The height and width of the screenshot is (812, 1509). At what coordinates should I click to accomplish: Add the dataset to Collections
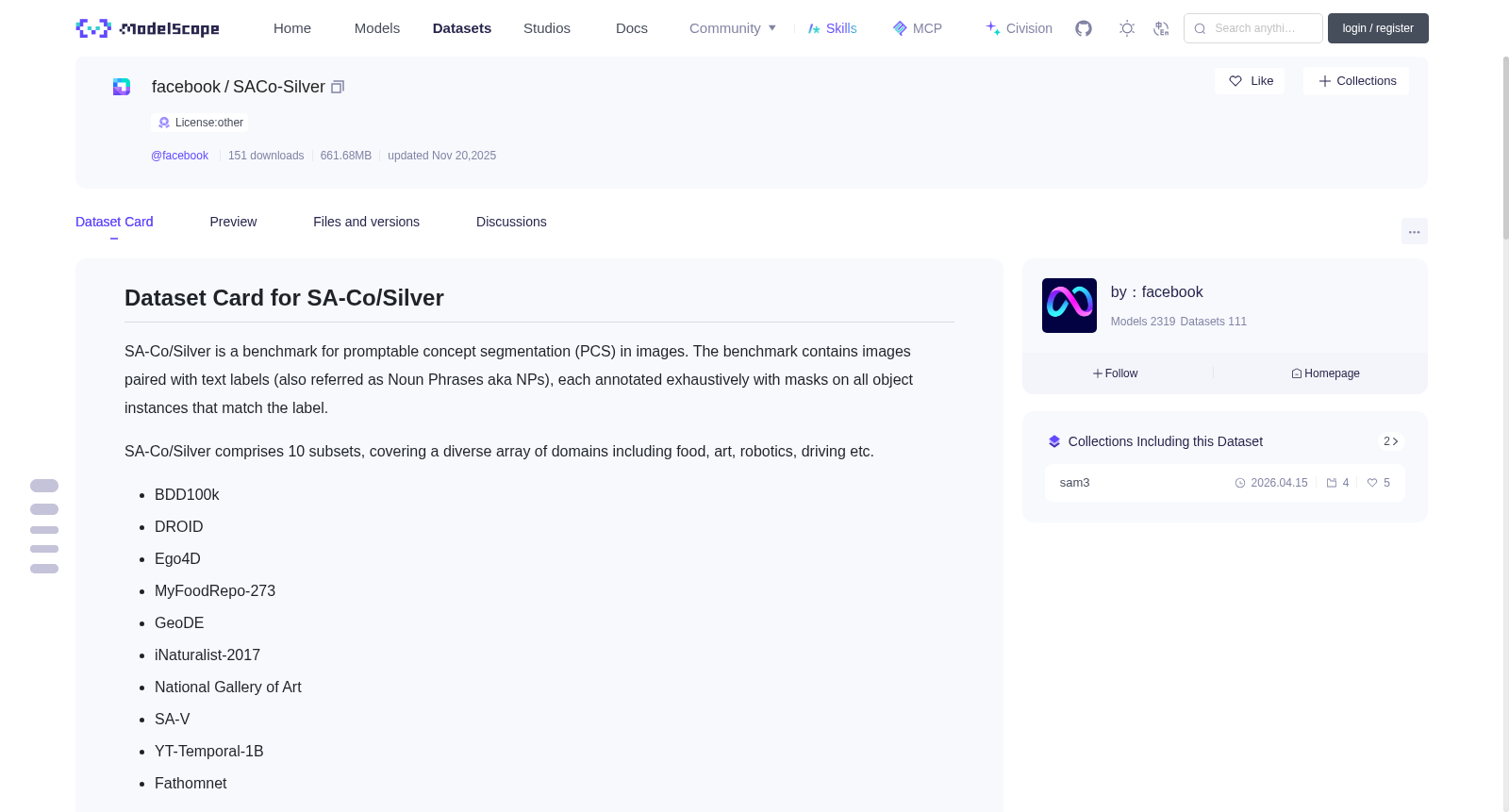[x=1356, y=81]
